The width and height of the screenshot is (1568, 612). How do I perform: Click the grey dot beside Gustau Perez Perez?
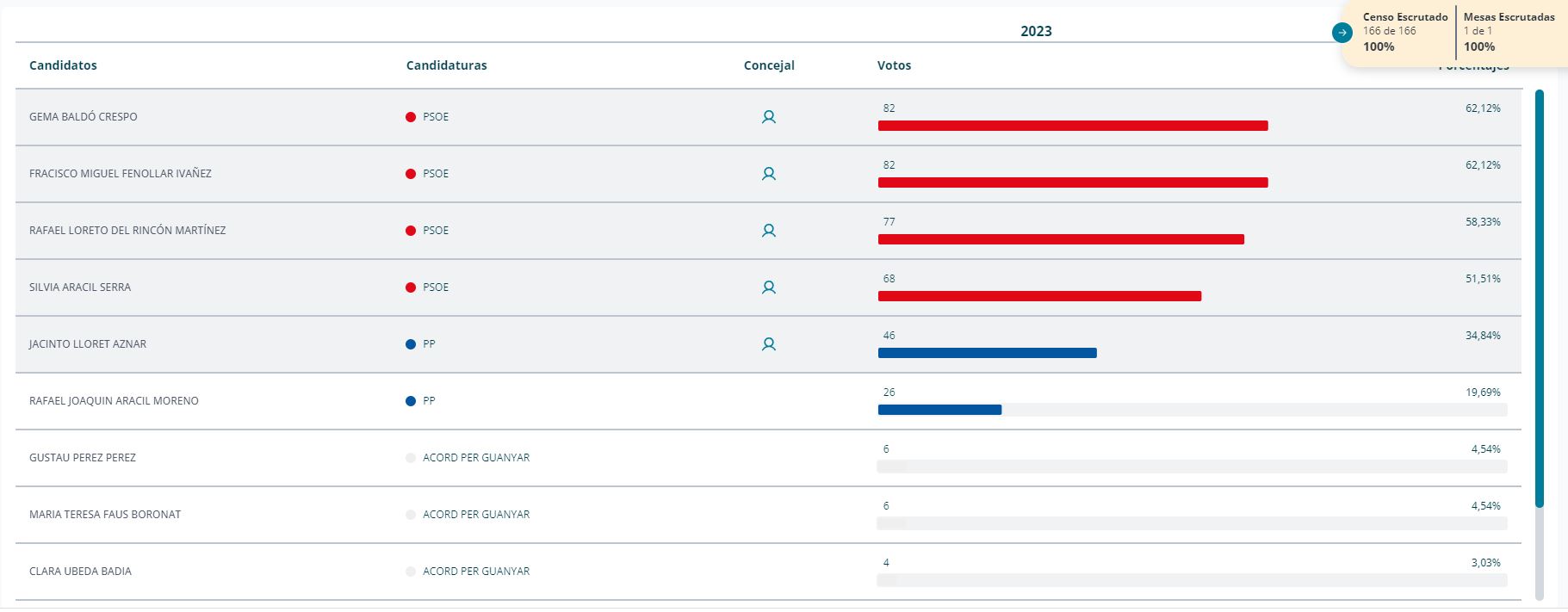[411, 458]
